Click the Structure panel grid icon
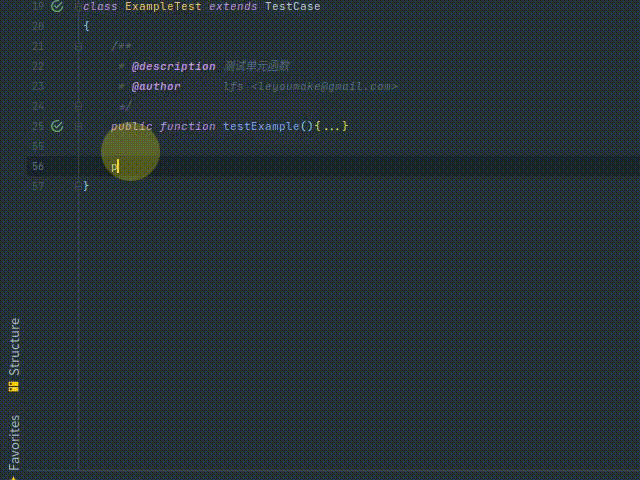The height and width of the screenshot is (480, 640). [x=14, y=386]
